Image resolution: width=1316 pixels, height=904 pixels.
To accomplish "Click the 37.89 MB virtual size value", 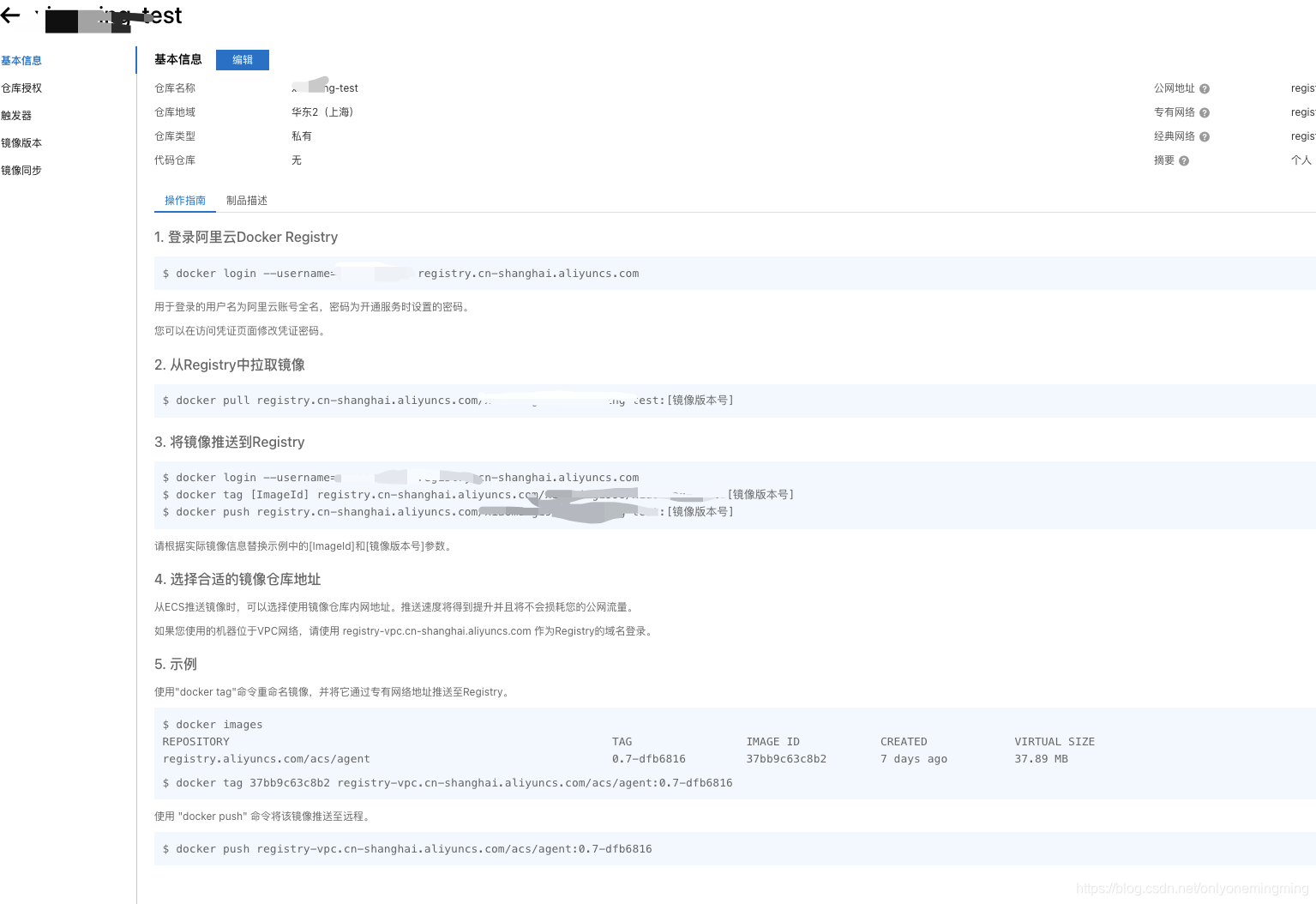I will [1042, 759].
